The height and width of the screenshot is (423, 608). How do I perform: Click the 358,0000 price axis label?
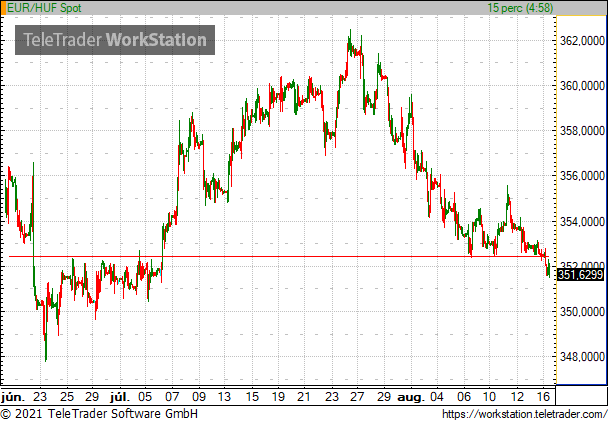582,131
